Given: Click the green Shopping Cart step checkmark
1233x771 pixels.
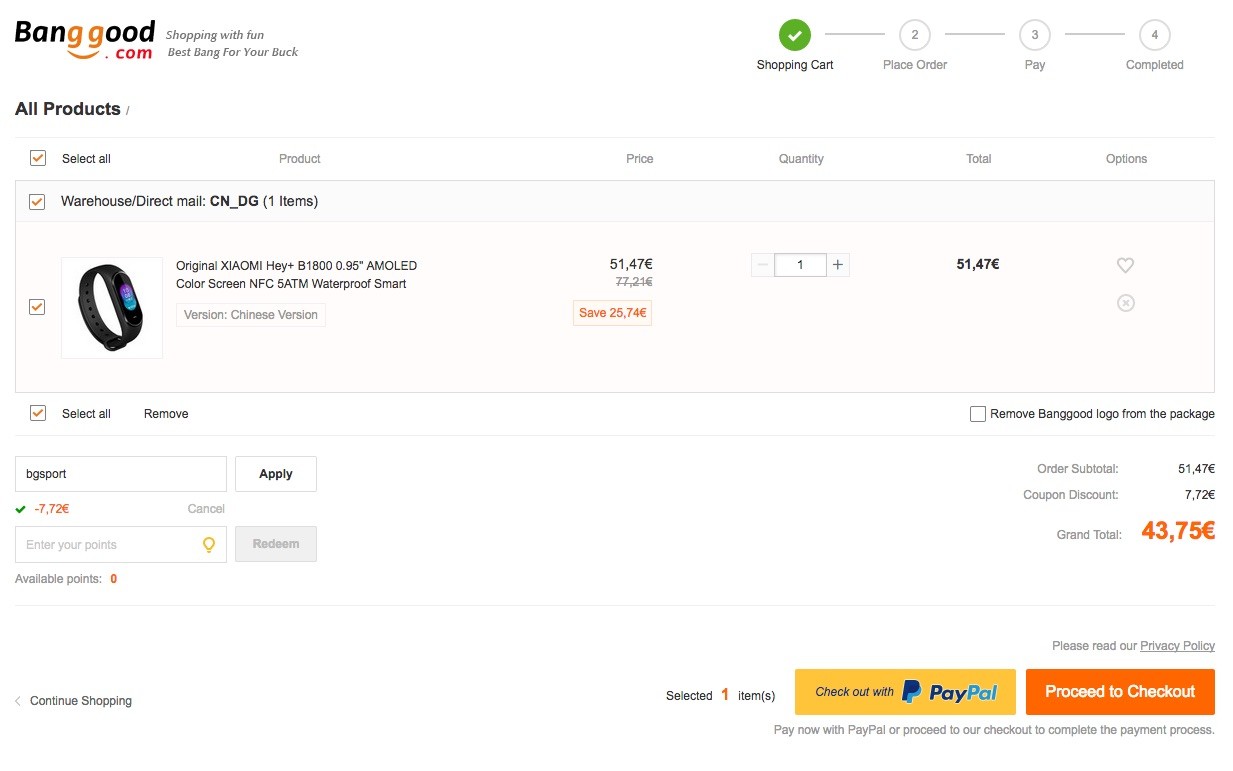Looking at the screenshot, I should click(x=794, y=35).
